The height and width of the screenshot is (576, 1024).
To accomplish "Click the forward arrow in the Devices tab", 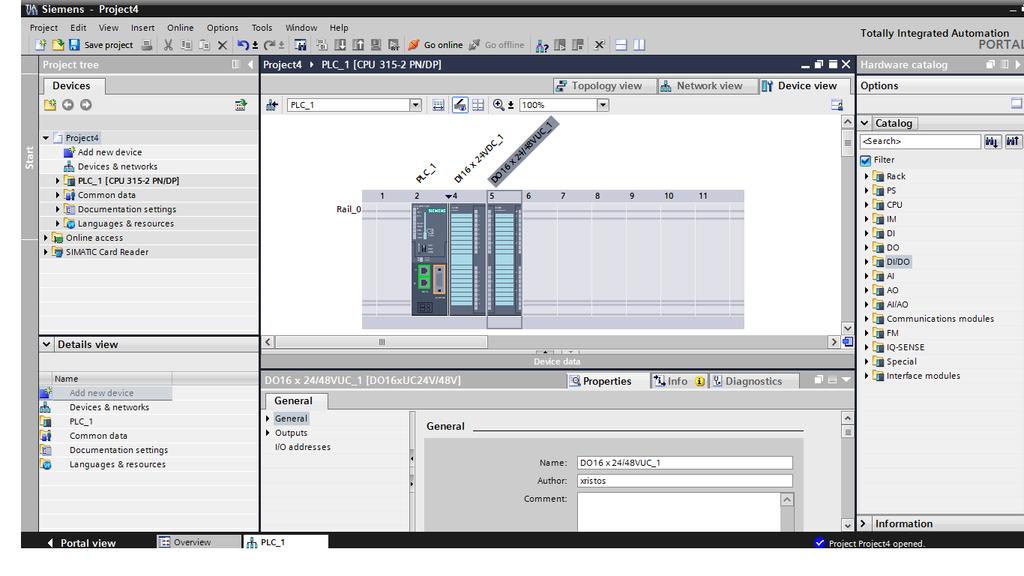I will click(x=86, y=104).
